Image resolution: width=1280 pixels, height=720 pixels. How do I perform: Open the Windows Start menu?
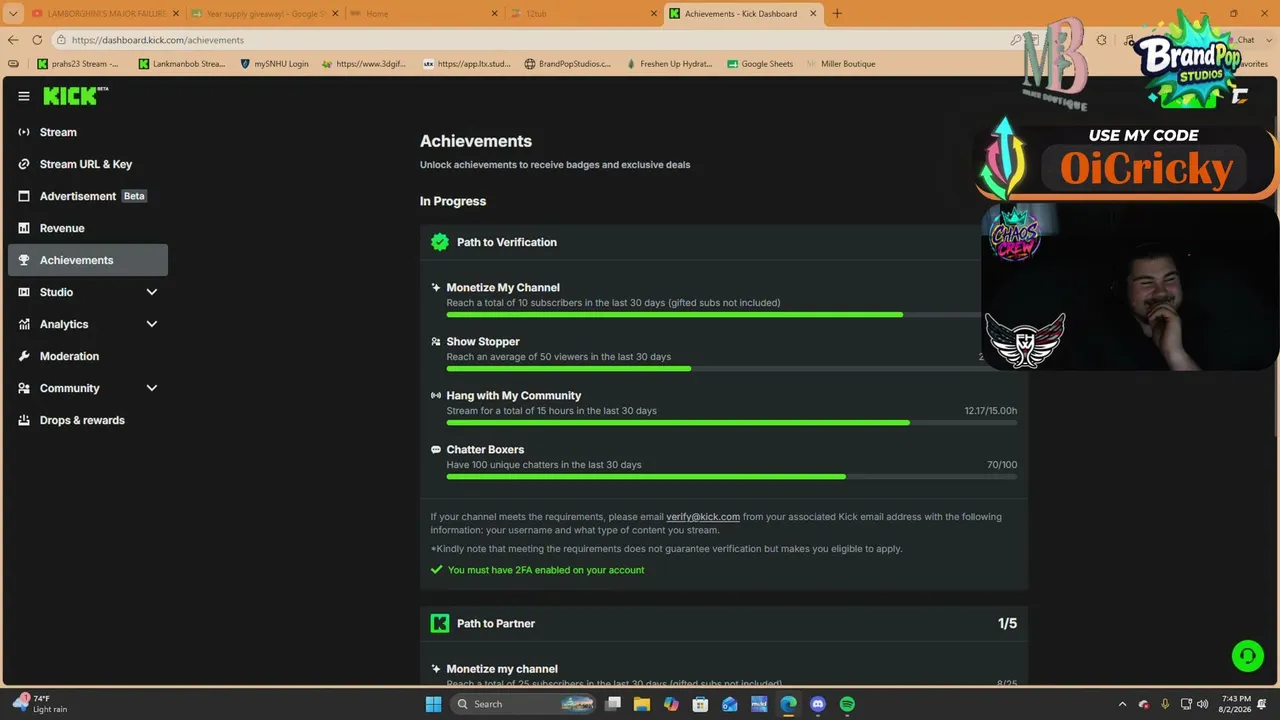433,704
